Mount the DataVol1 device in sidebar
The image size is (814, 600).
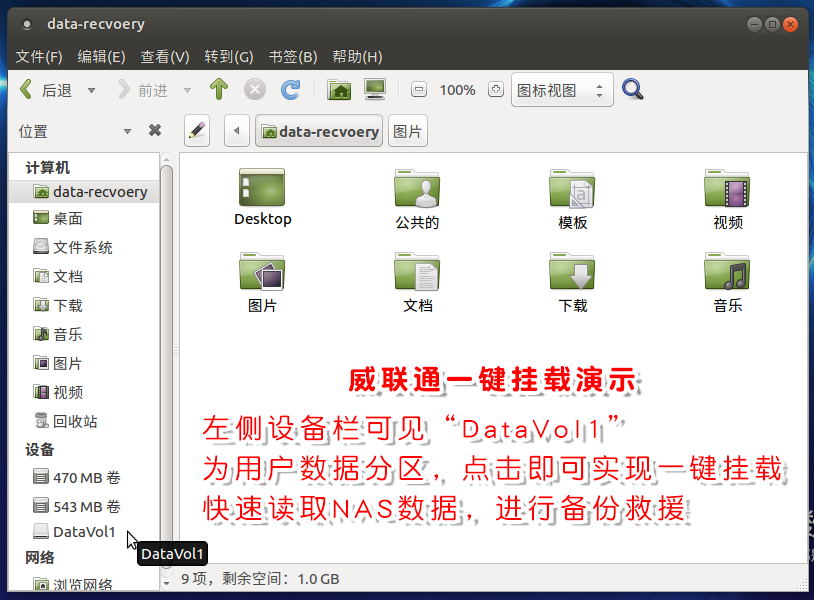pyautogui.click(x=85, y=531)
